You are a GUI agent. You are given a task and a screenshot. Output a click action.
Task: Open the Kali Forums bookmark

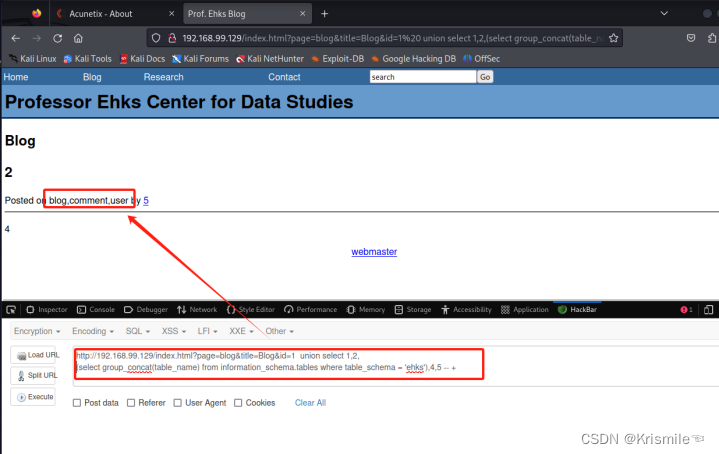point(200,59)
